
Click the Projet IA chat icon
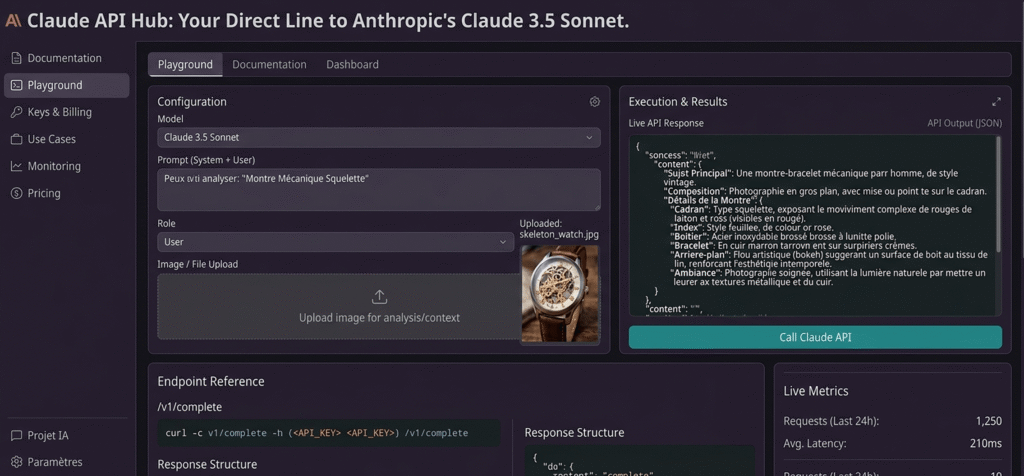[16, 436]
